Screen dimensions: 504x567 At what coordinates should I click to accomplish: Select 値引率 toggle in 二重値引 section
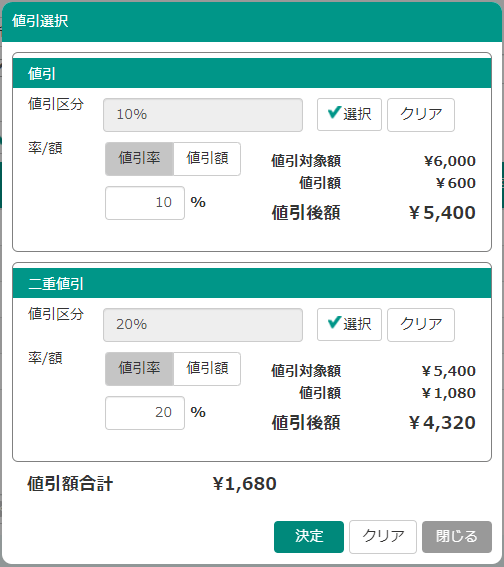pyautogui.click(x=140, y=369)
